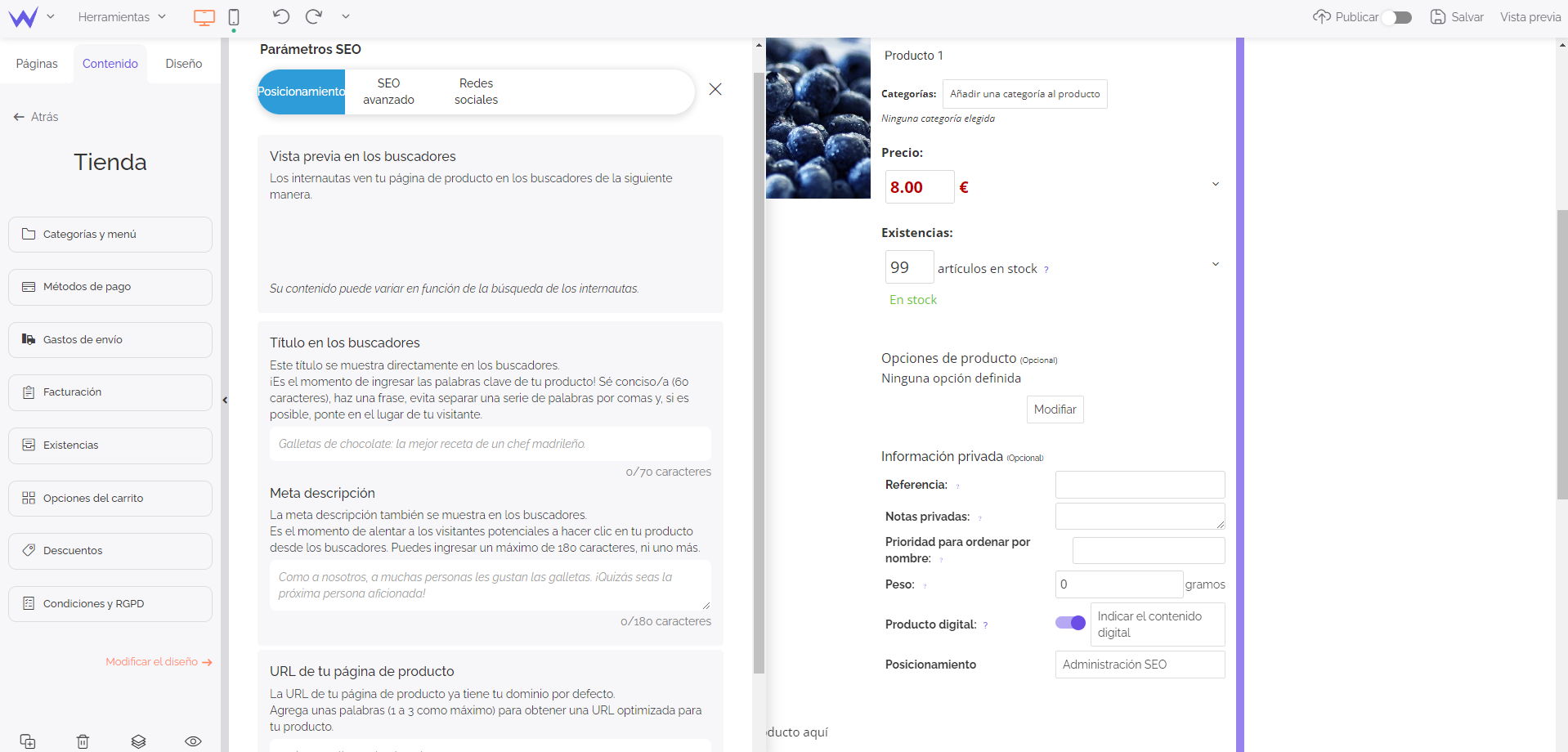Click the Producto 1 title
Image resolution: width=1568 pixels, height=752 pixels.
(913, 56)
